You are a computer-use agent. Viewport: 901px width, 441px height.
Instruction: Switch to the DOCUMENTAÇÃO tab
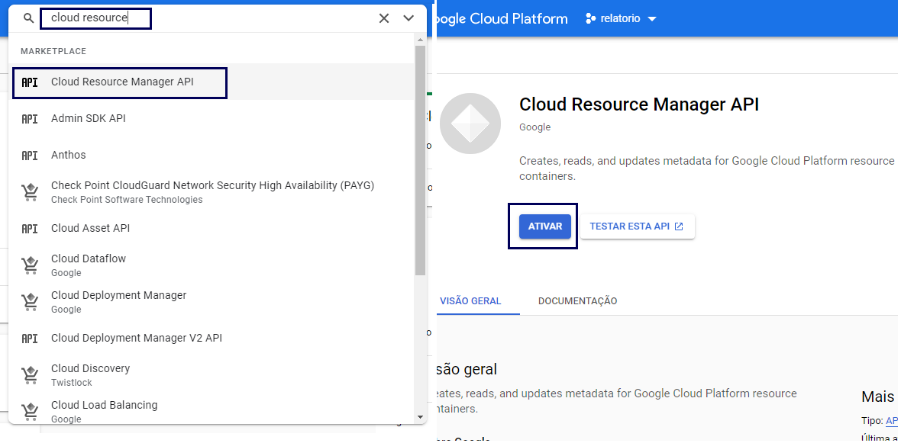(x=577, y=301)
